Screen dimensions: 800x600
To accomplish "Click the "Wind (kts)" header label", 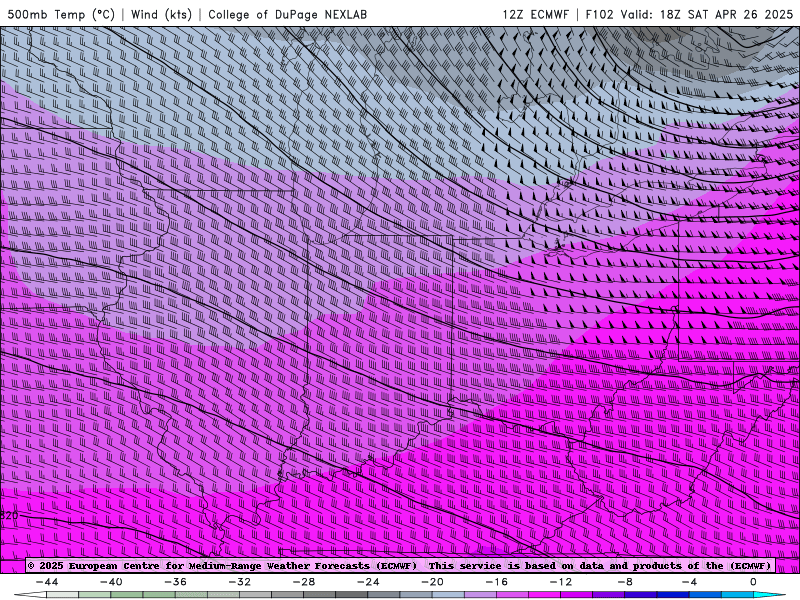I will pos(161,14).
